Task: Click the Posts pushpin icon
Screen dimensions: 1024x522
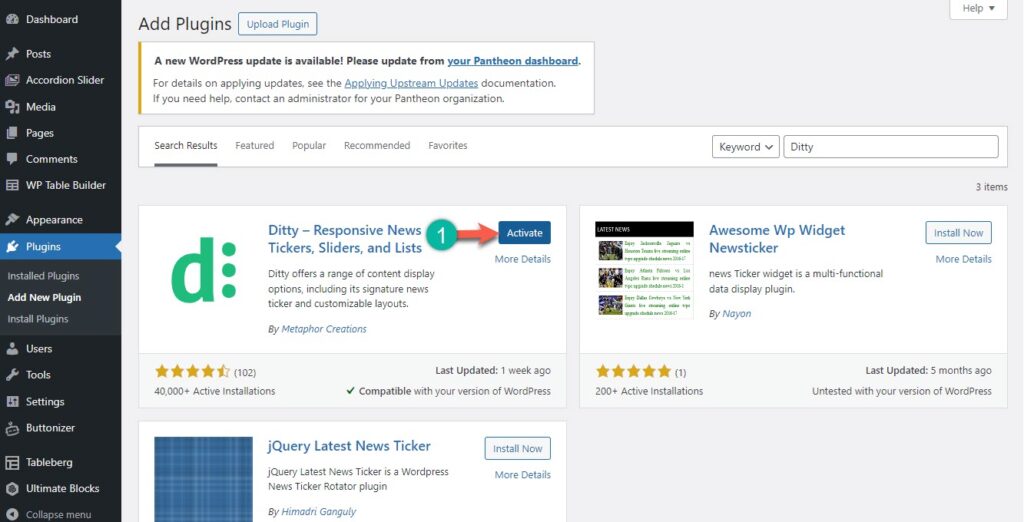Action: click(x=12, y=54)
